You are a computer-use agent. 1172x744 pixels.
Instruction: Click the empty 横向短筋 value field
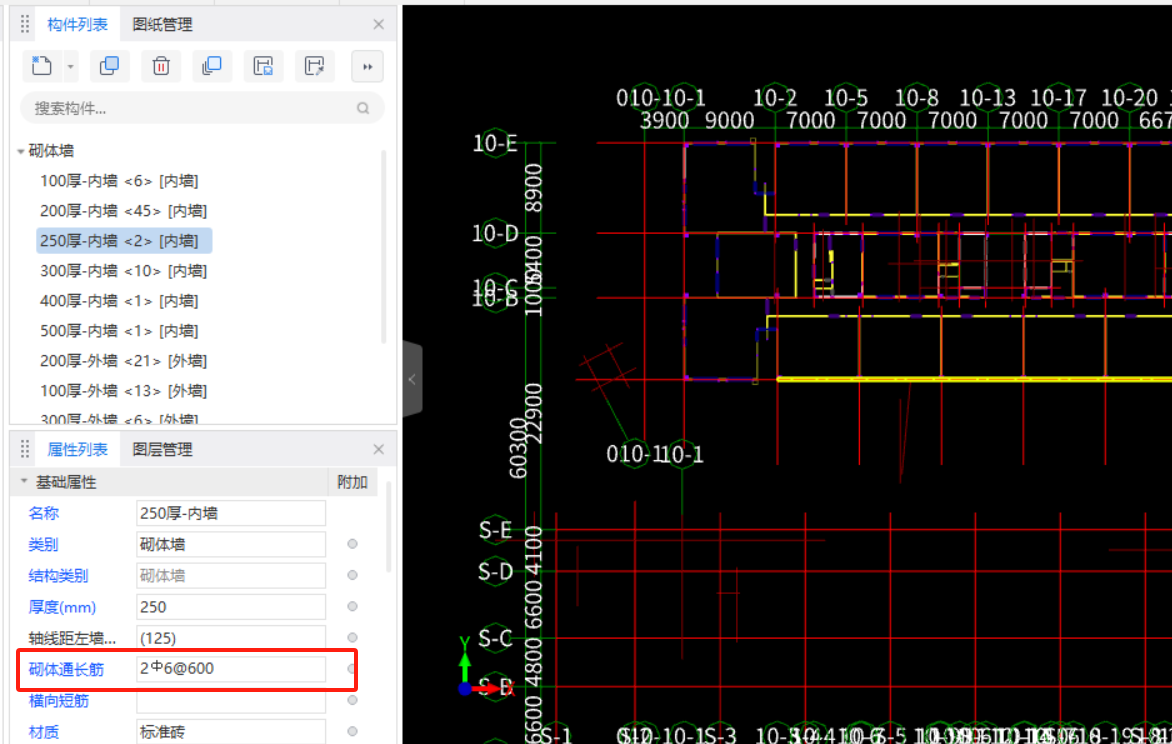coord(231,701)
